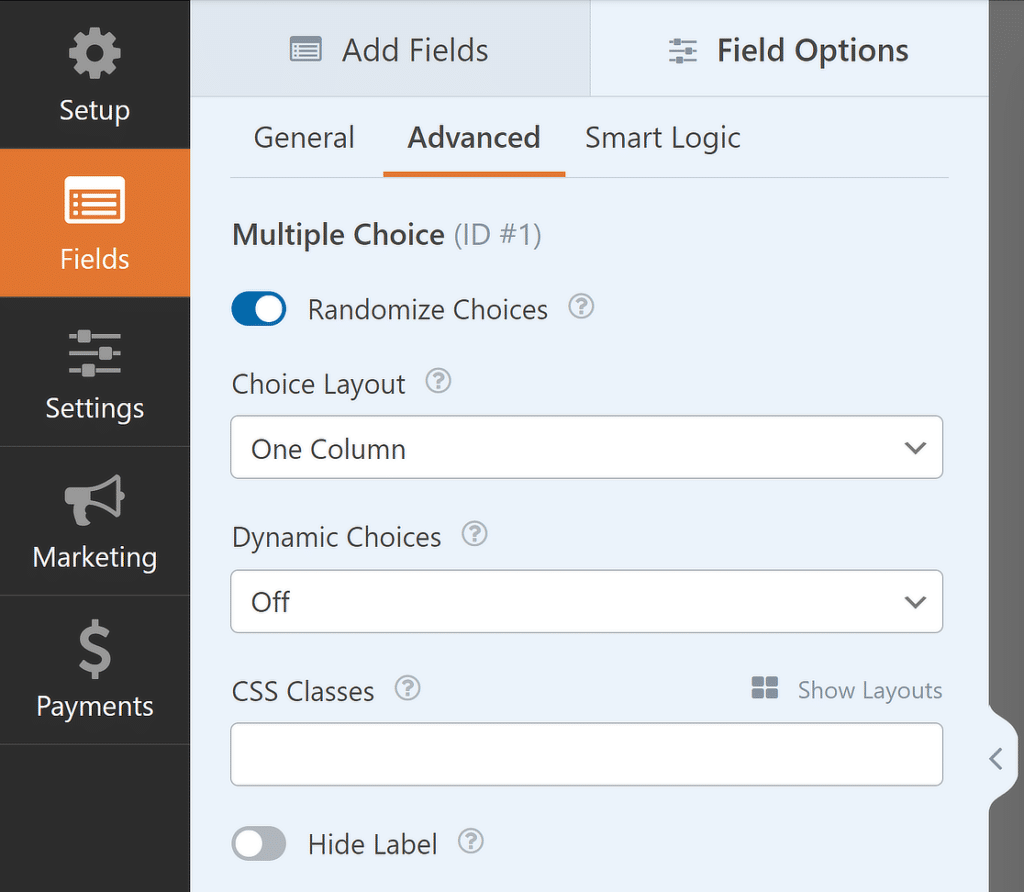1024x892 pixels.
Task: Switch to the Smart Logic tab
Action: pyautogui.click(x=662, y=137)
